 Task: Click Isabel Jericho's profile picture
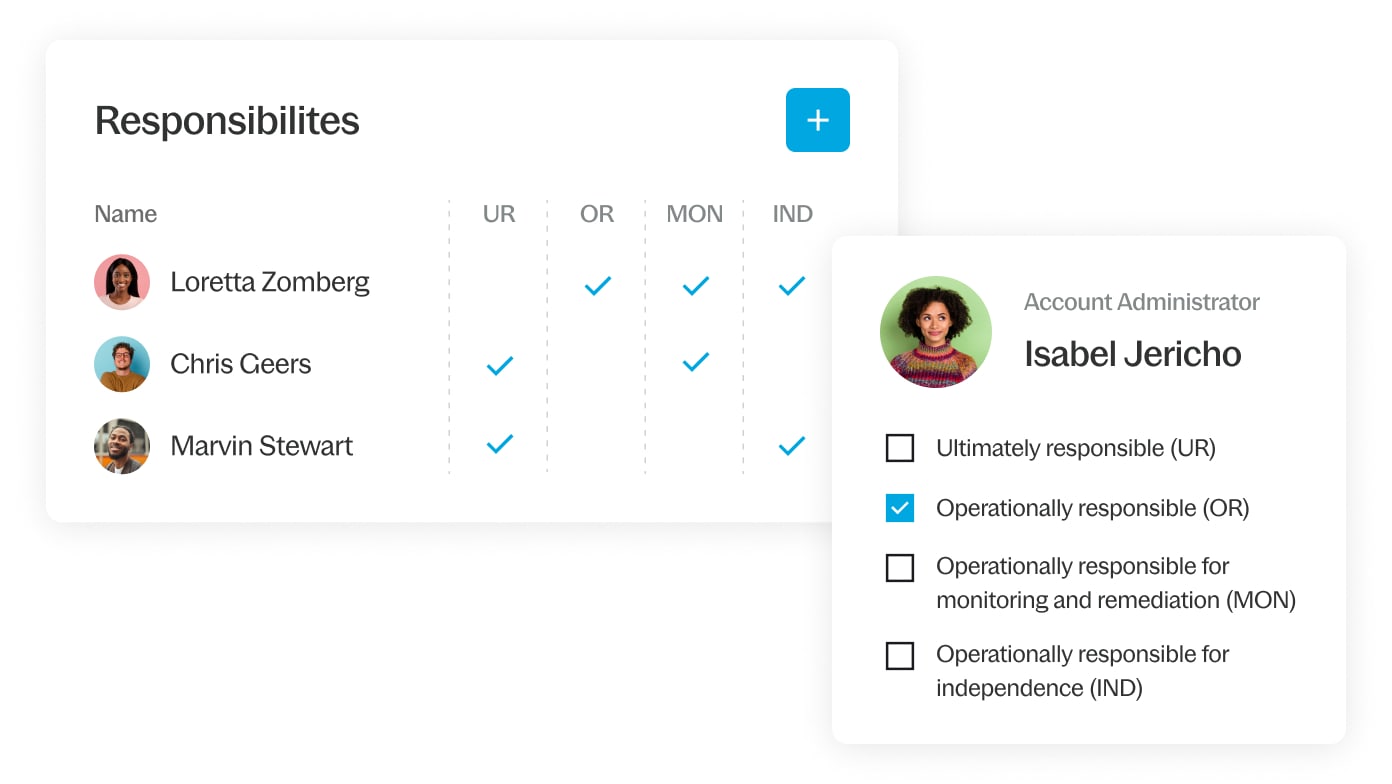point(935,332)
